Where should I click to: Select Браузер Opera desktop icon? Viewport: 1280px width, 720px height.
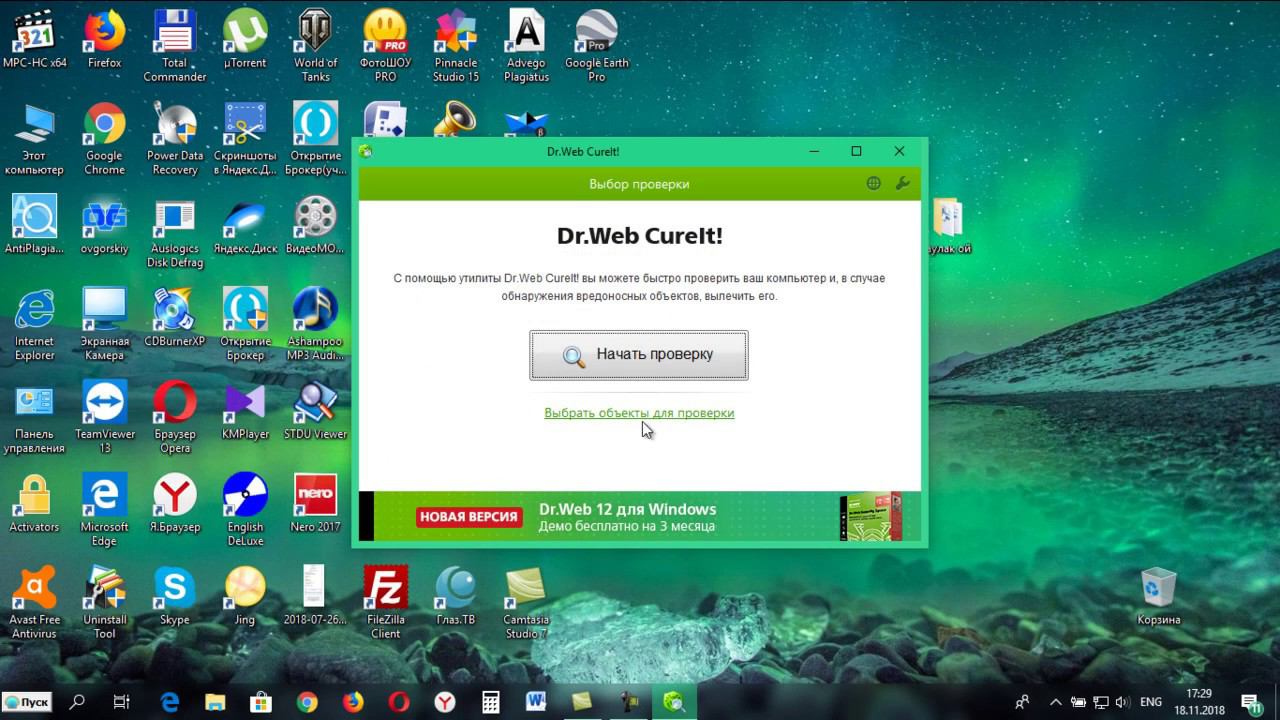click(x=175, y=419)
